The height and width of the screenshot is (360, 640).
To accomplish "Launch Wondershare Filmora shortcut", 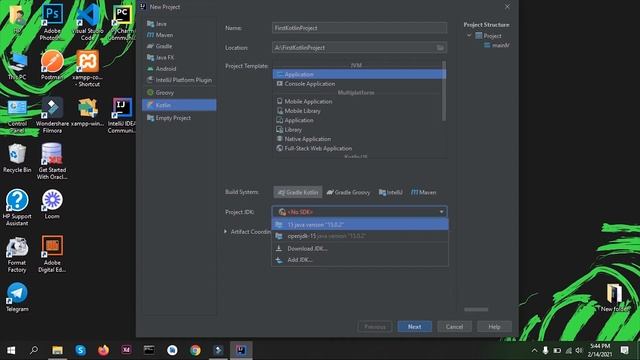I will pyautogui.click(x=52, y=115).
